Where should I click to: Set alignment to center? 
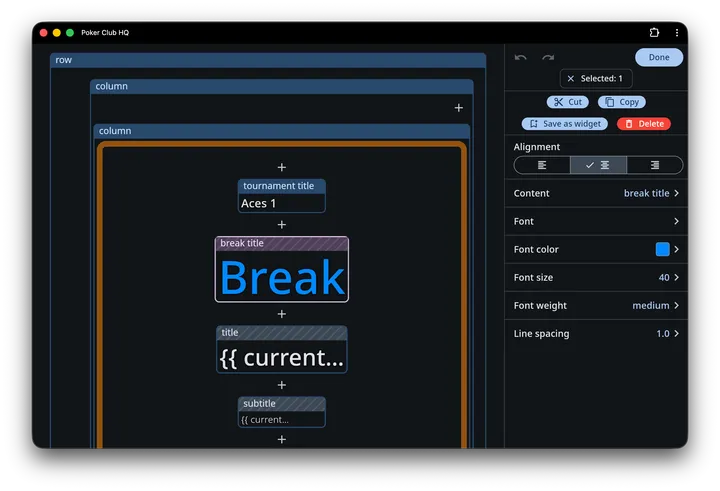(x=598, y=165)
